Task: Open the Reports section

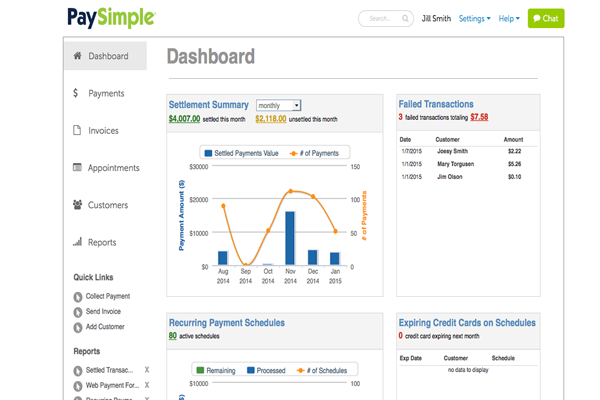Action: pyautogui.click(x=102, y=242)
